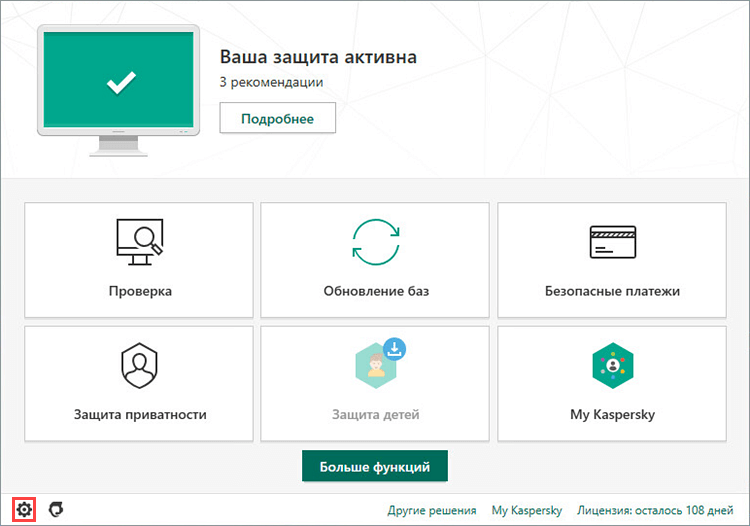Select the Защита приватности tile label
This screenshot has width=750, height=526.
pos(140,415)
